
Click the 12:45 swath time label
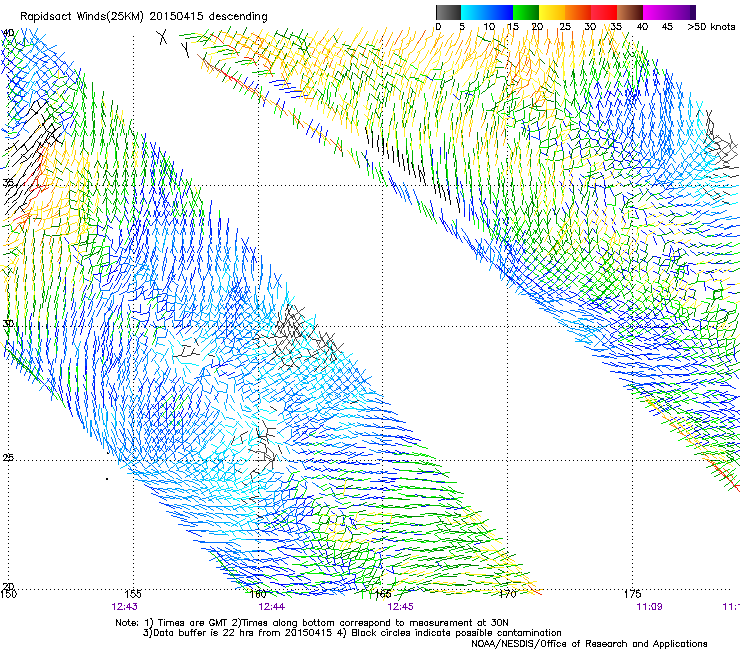400,607
